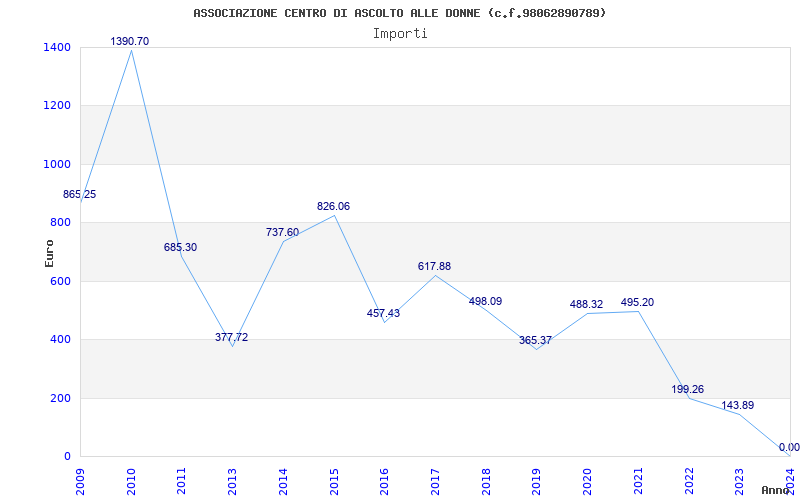Screen dimensions: 800x500
Task: Click the 143.89 data label
Action: point(737,405)
